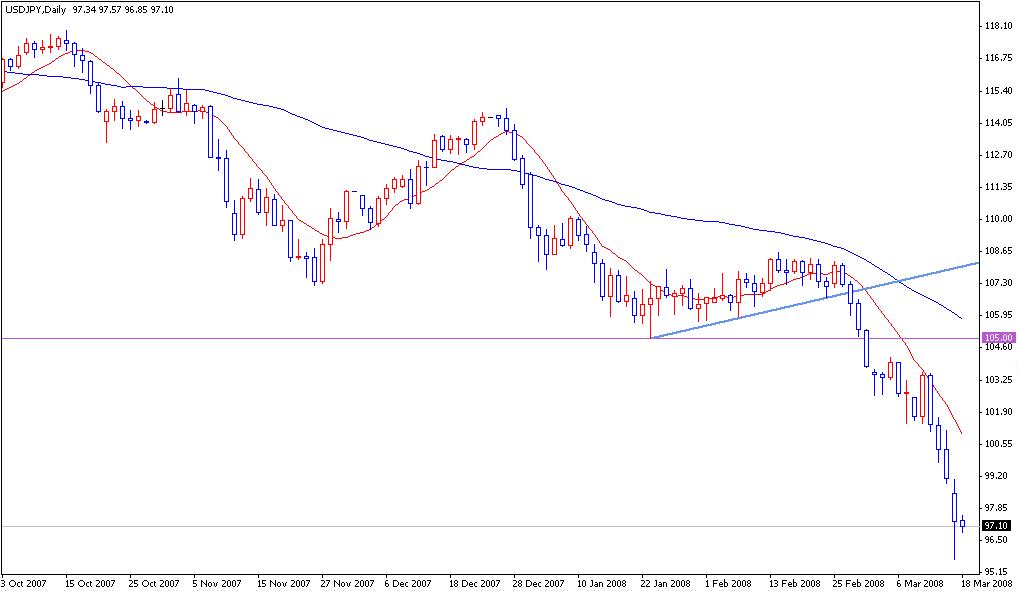Click the 108.65 price axis label

click(999, 251)
